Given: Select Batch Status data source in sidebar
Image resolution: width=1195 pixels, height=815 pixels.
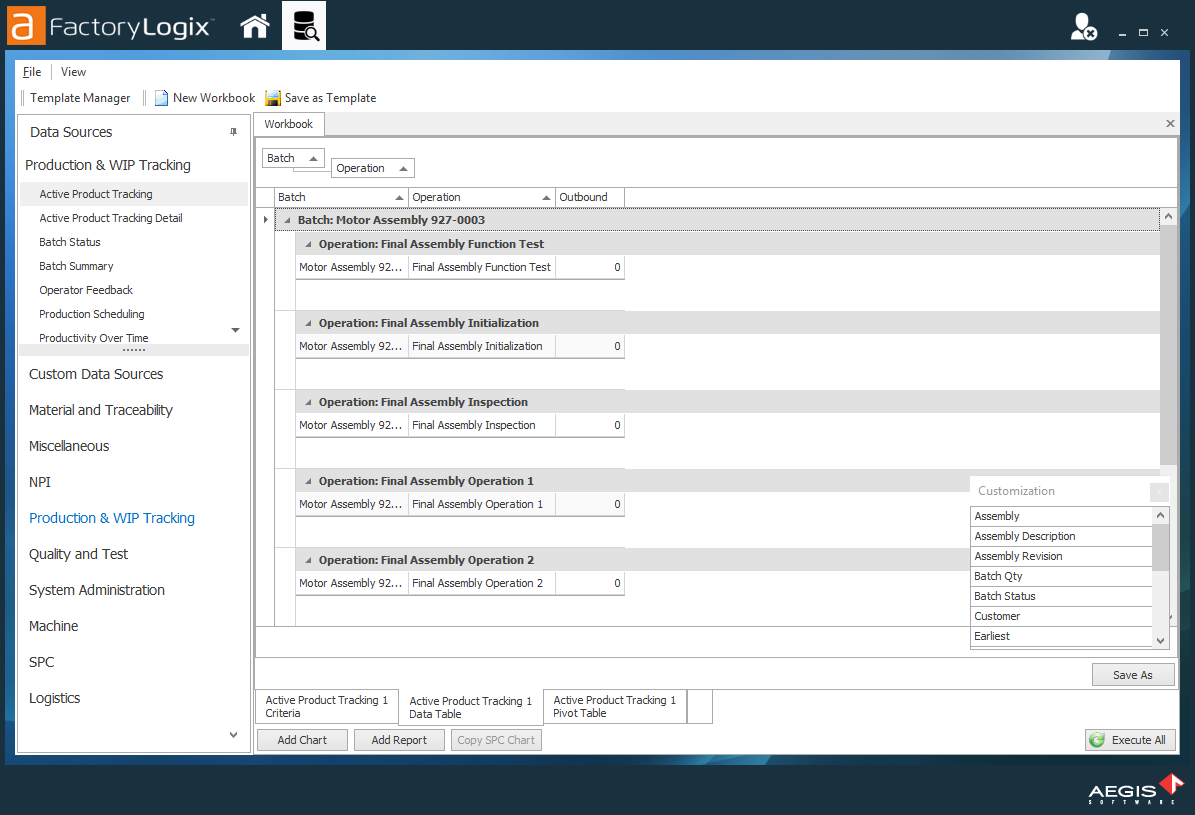Looking at the screenshot, I should [x=70, y=242].
